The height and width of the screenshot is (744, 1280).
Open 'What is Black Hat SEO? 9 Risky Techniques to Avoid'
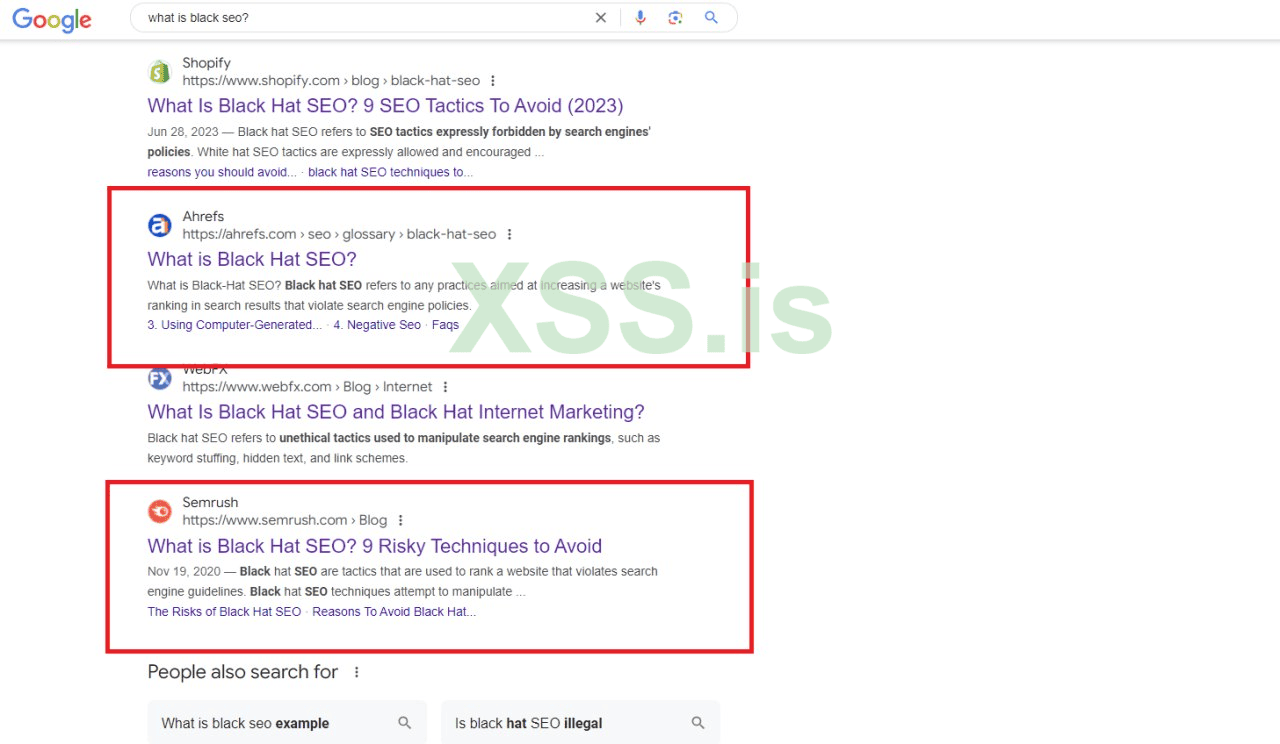click(374, 547)
